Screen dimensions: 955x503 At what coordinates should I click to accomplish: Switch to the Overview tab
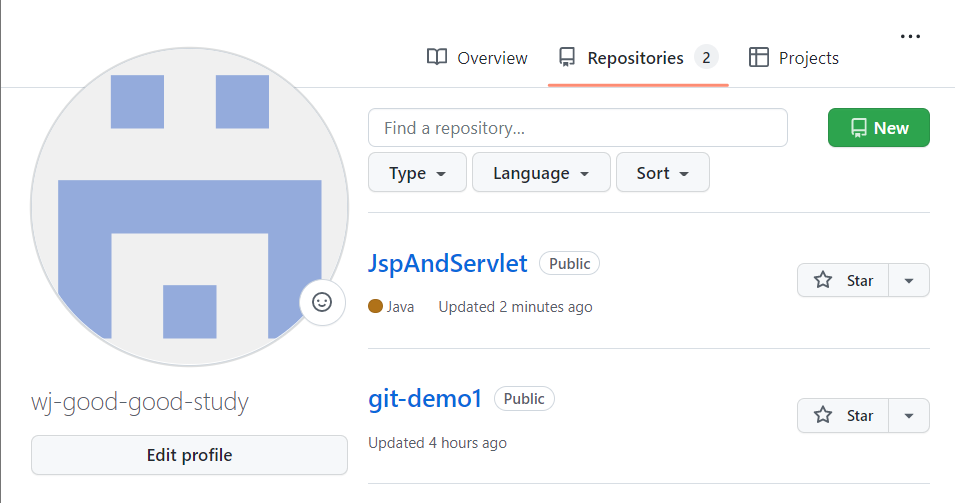[x=477, y=58]
